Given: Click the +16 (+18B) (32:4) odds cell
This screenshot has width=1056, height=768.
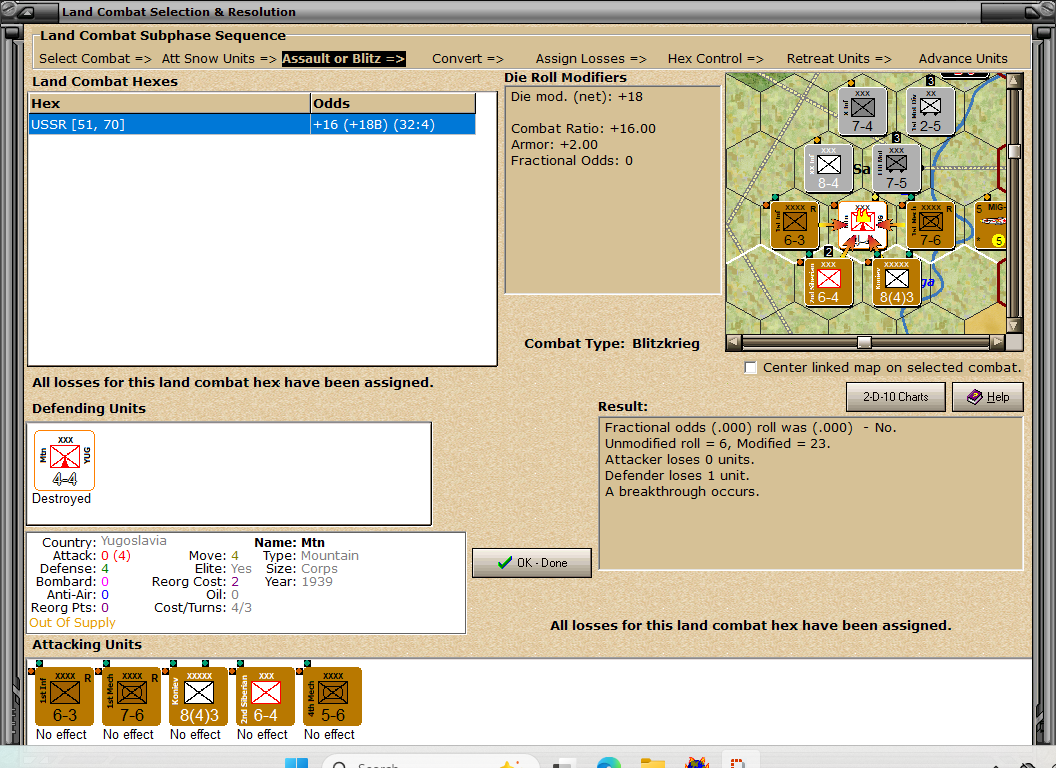Looking at the screenshot, I should (x=393, y=125).
